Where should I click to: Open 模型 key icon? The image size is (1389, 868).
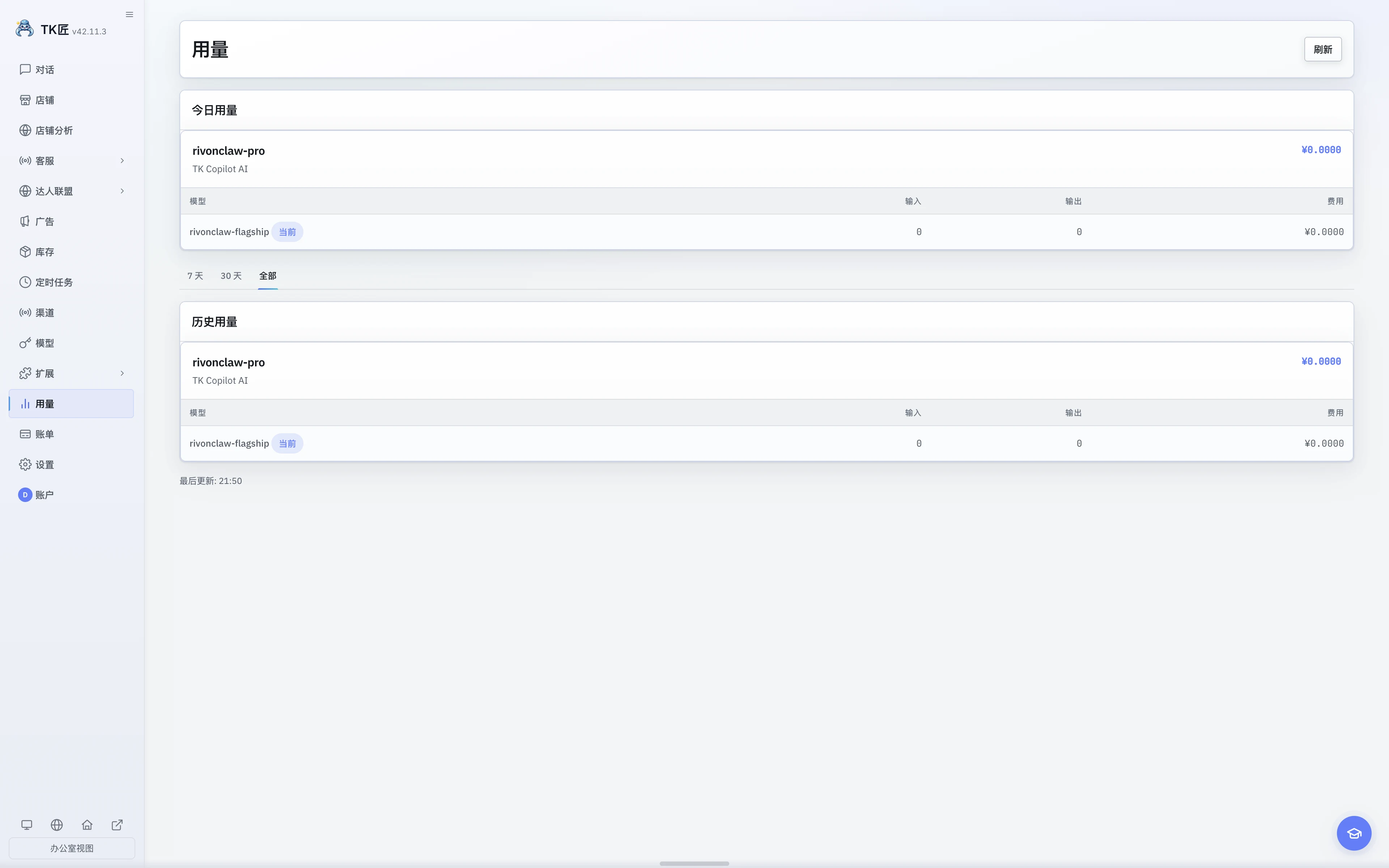pyautogui.click(x=25, y=343)
